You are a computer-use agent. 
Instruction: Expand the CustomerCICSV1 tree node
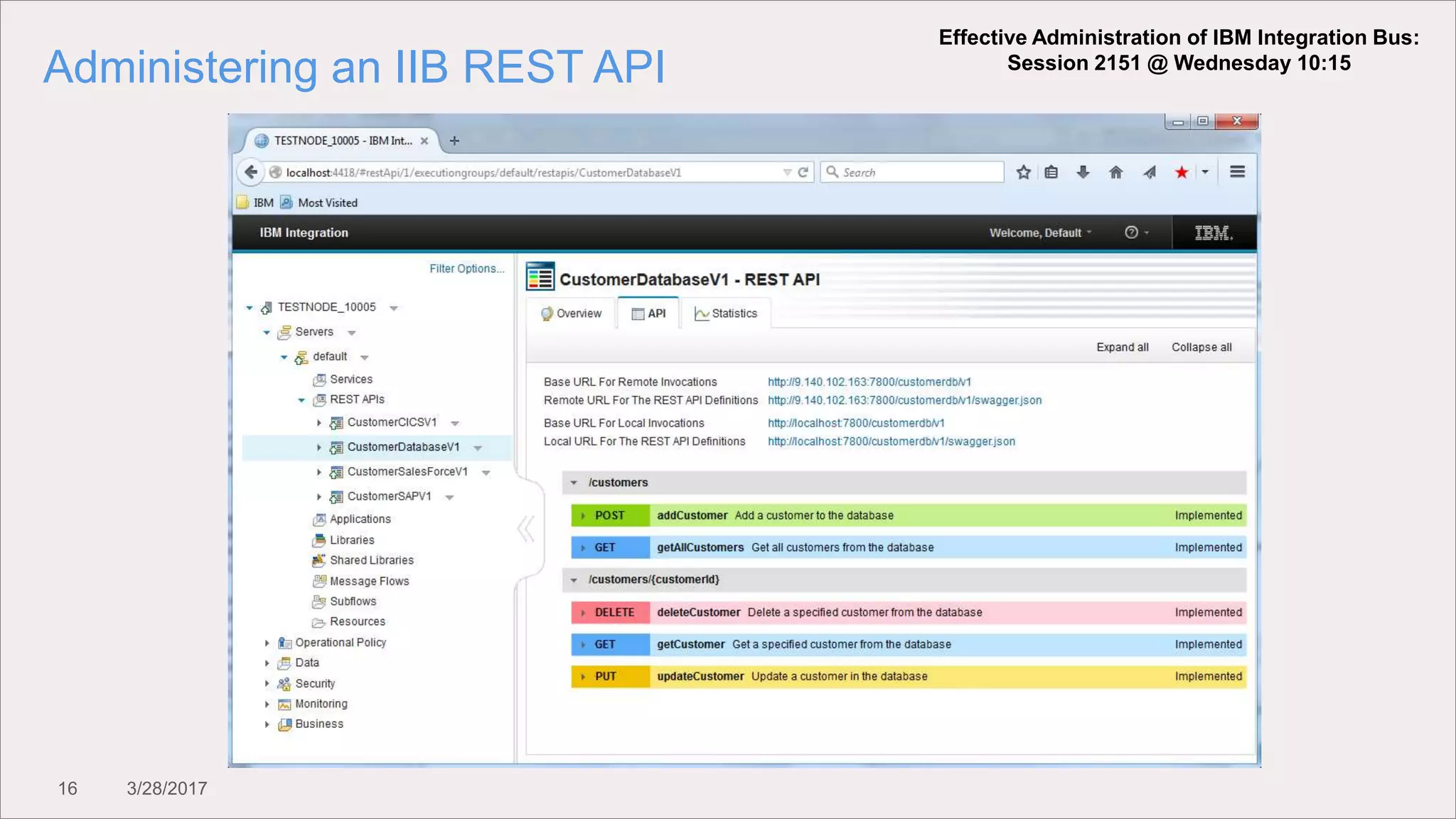pyautogui.click(x=319, y=423)
